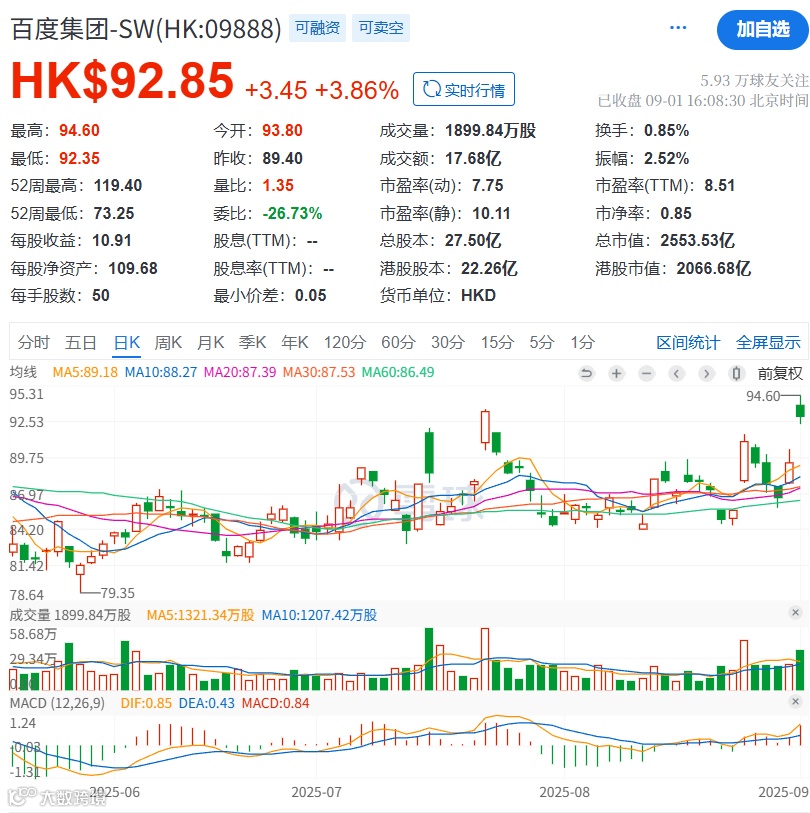Select the 月K chart tab
The height and width of the screenshot is (813, 810).
coord(210,342)
